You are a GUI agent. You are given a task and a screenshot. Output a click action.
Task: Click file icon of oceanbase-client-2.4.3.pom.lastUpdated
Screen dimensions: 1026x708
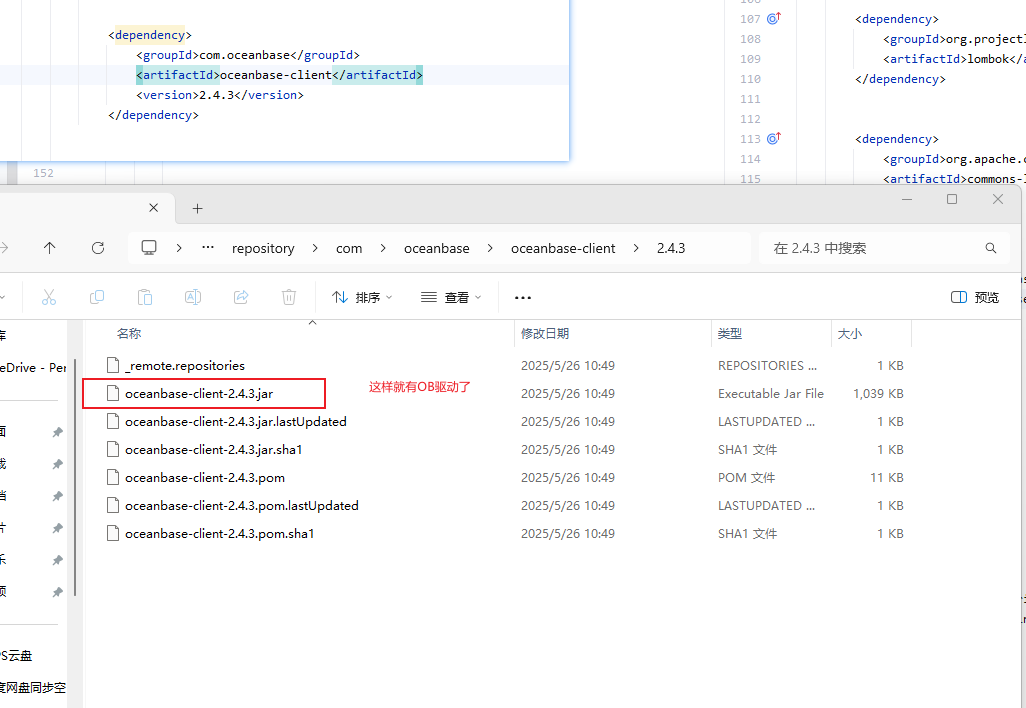pyautogui.click(x=113, y=506)
